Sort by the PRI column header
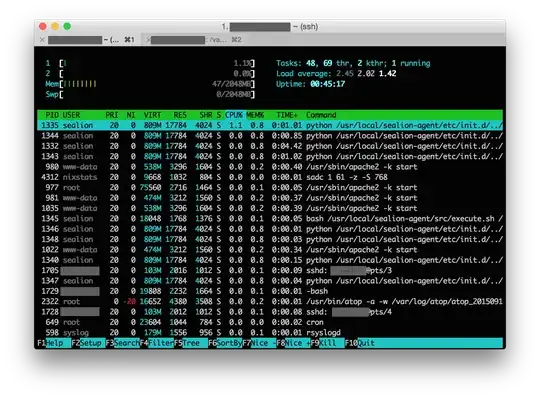The width and height of the screenshot is (540, 398). (112, 115)
